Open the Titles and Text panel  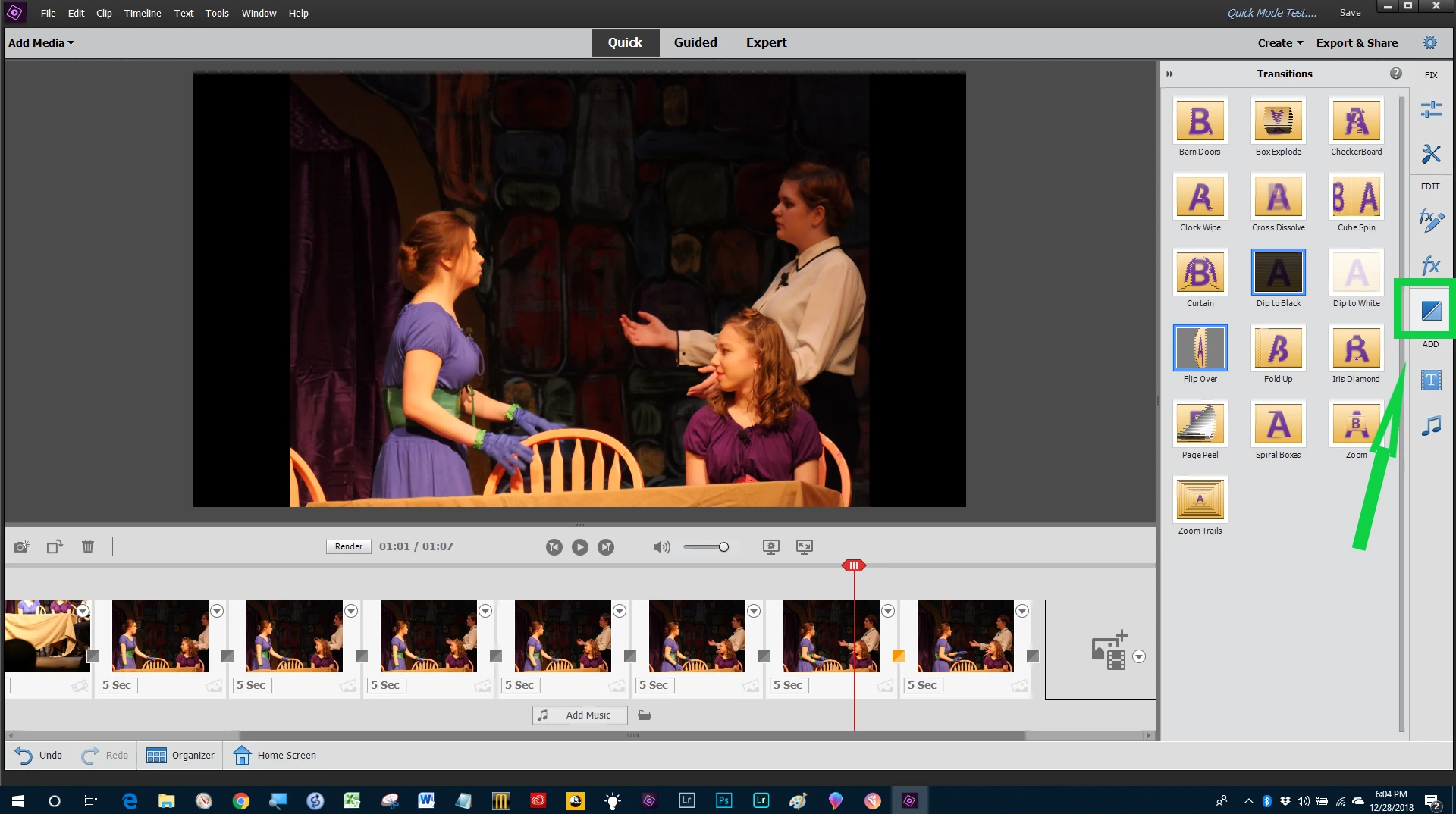click(1431, 380)
